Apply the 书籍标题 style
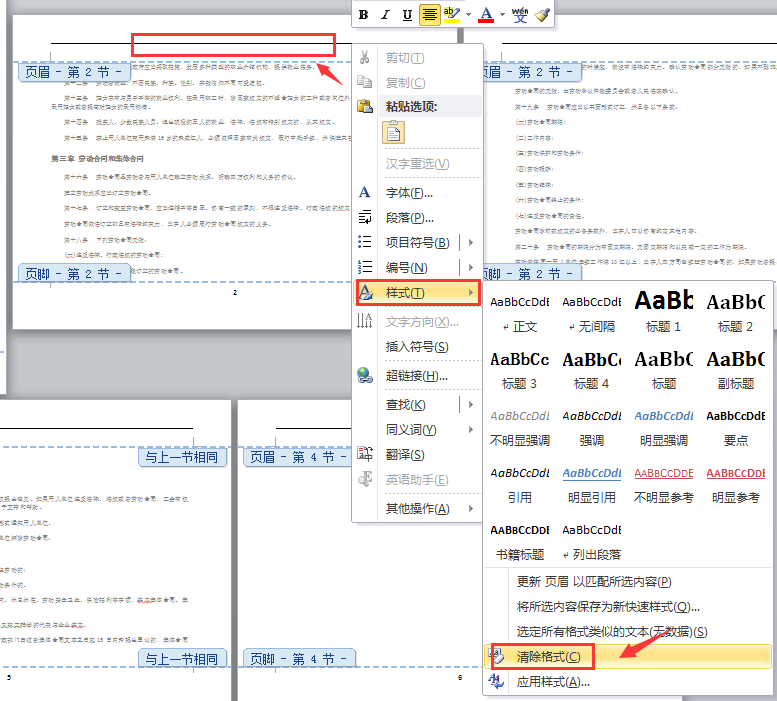The image size is (777, 701). pyautogui.click(x=519, y=541)
